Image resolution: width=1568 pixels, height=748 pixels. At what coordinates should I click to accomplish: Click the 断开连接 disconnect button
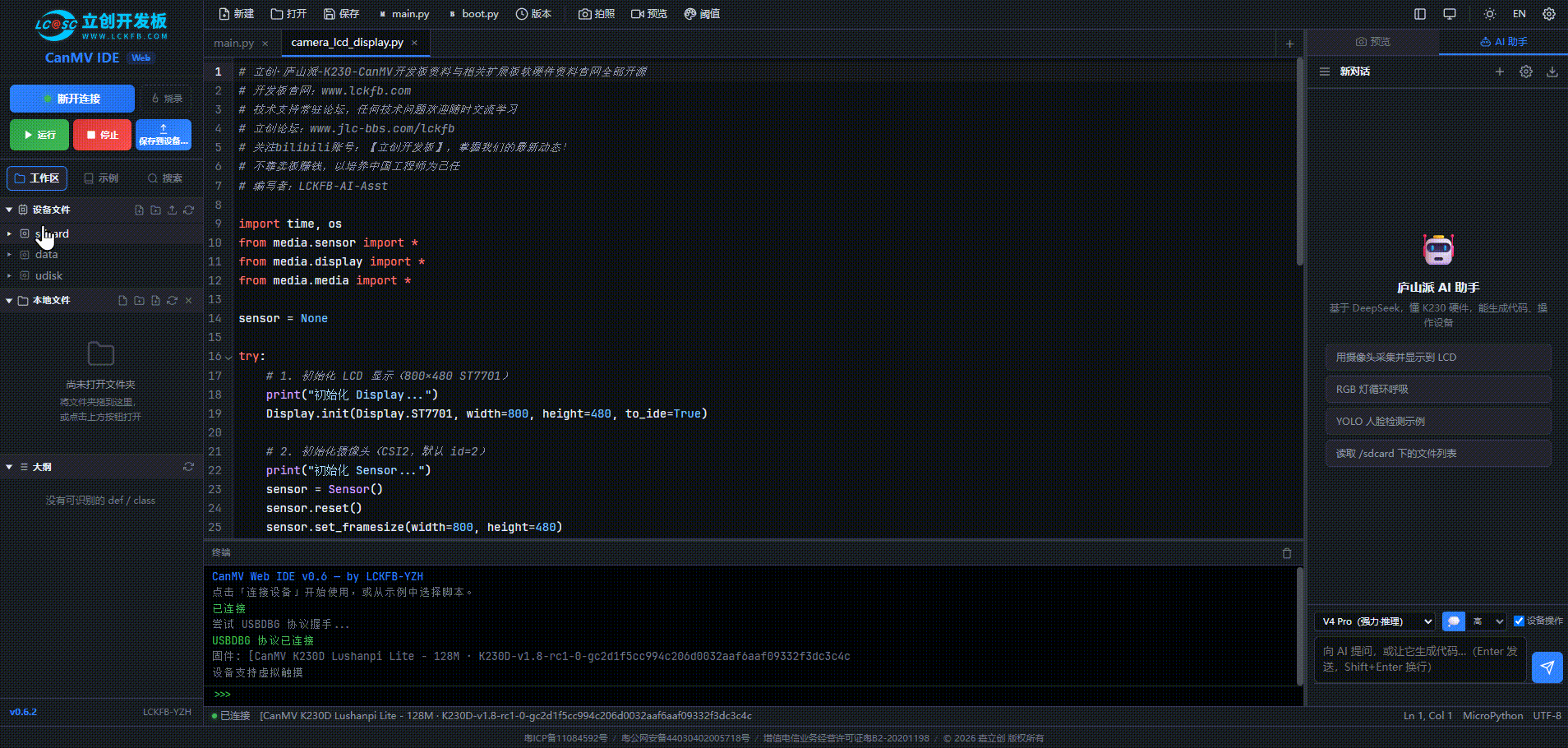tap(72, 99)
